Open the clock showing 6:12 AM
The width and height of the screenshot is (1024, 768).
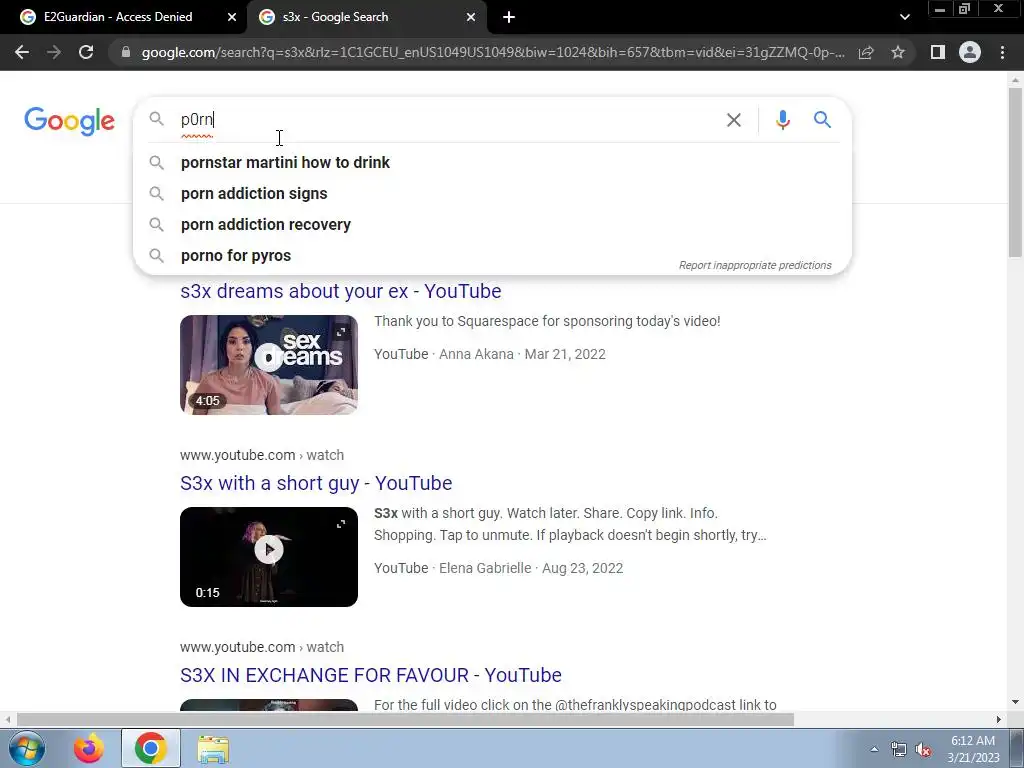click(973, 749)
